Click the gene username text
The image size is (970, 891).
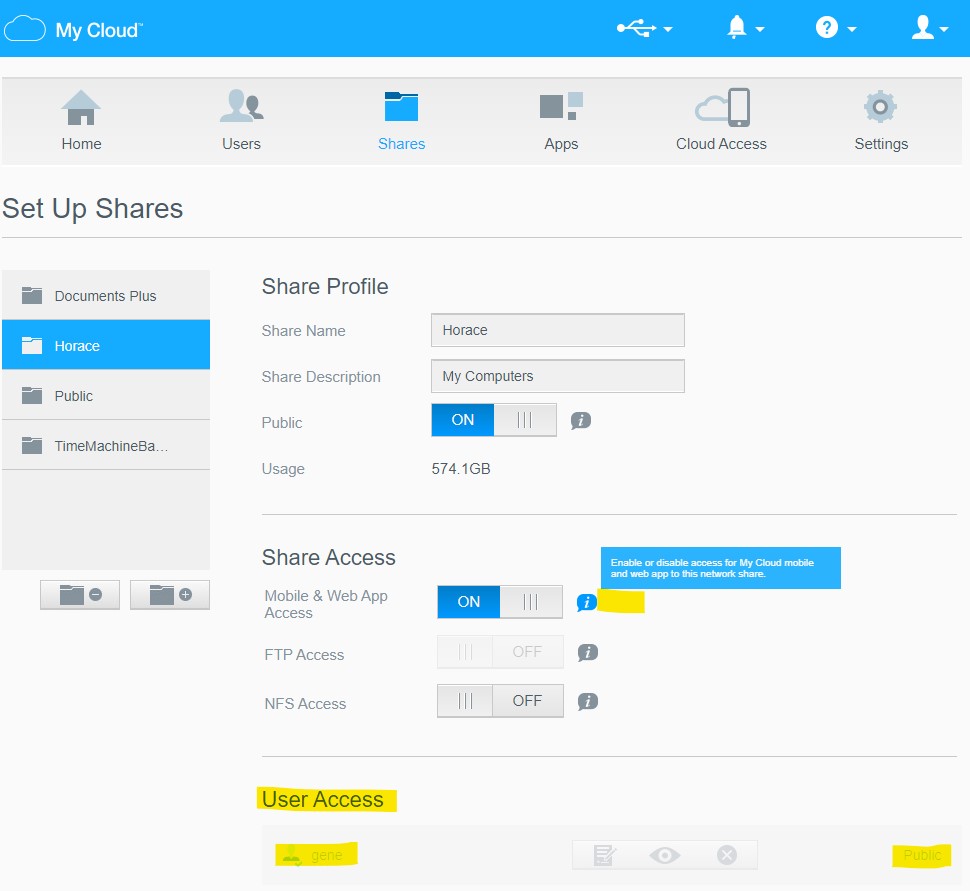[327, 855]
